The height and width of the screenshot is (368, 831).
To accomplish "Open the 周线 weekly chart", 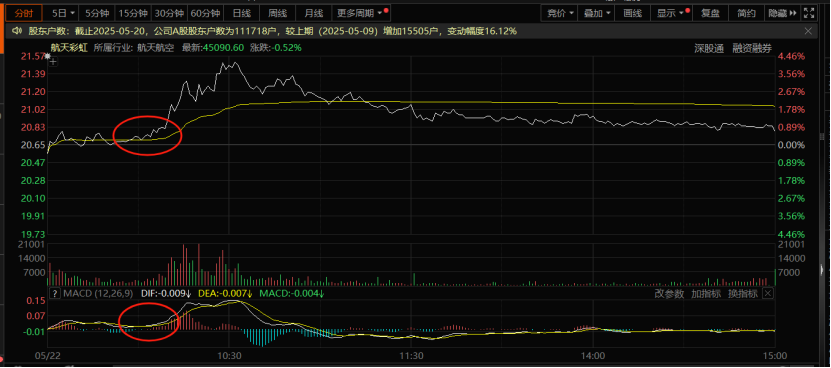I will coord(278,13).
